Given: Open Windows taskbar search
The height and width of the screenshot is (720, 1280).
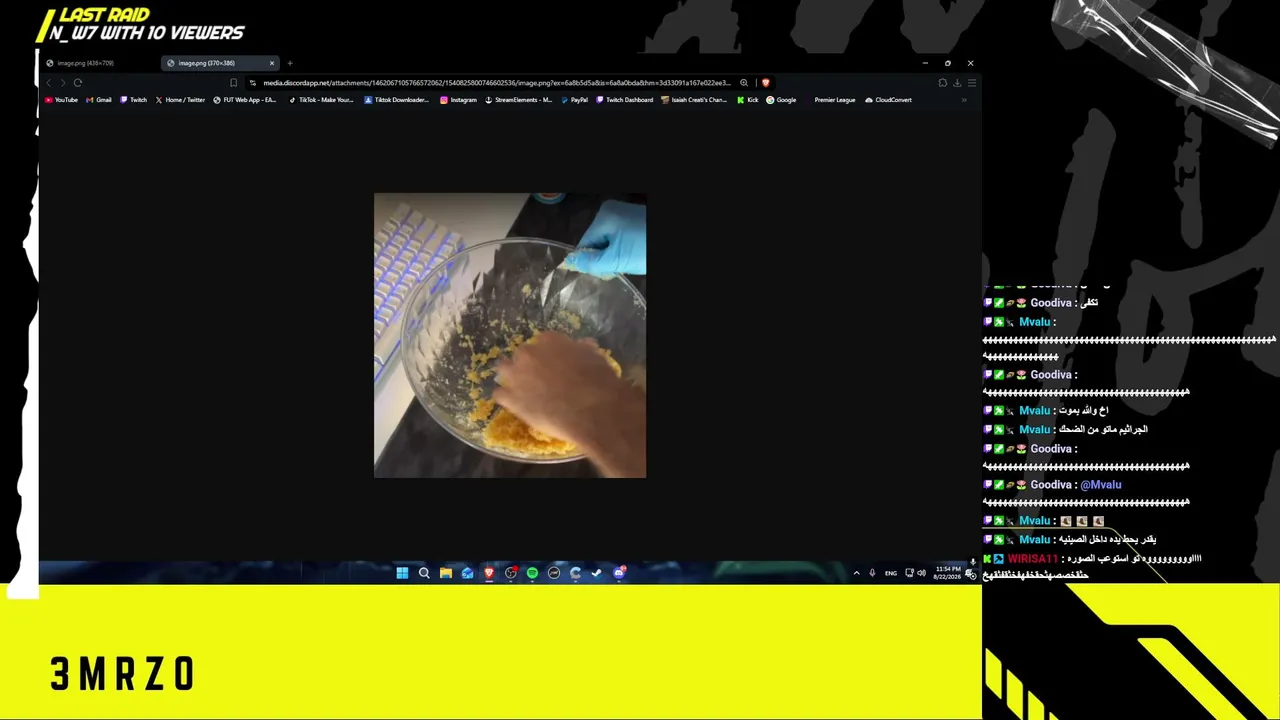Looking at the screenshot, I should [424, 573].
